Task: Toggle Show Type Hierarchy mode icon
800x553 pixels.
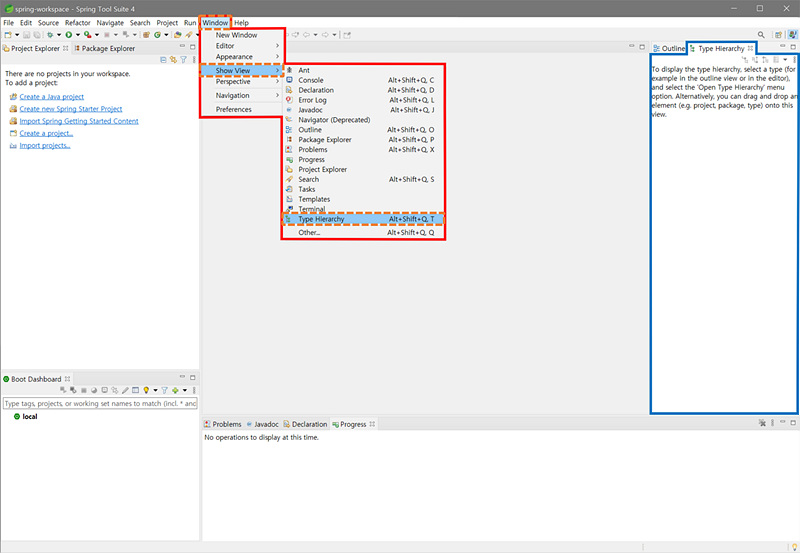Action: [745, 60]
